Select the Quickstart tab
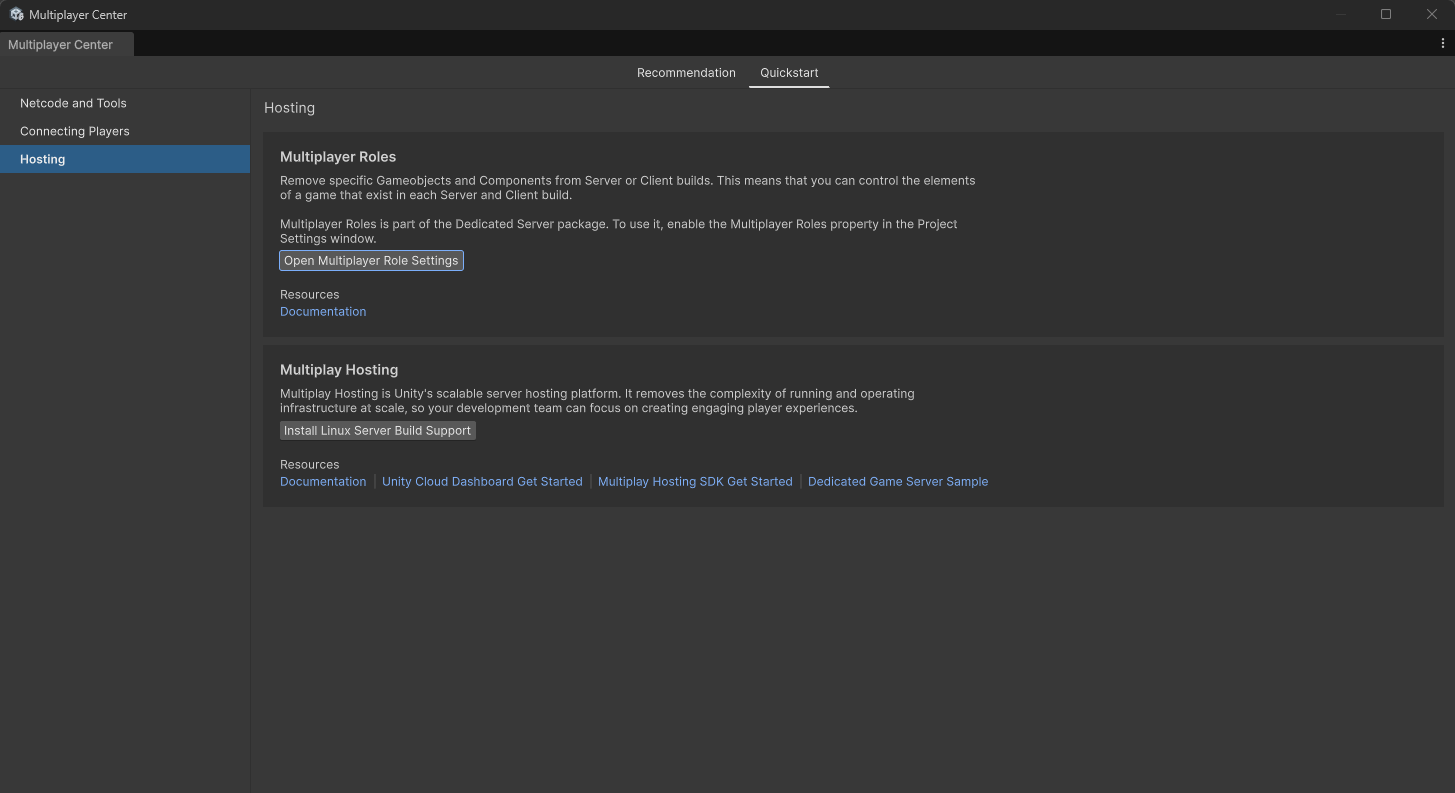The image size is (1455, 793). click(x=789, y=73)
